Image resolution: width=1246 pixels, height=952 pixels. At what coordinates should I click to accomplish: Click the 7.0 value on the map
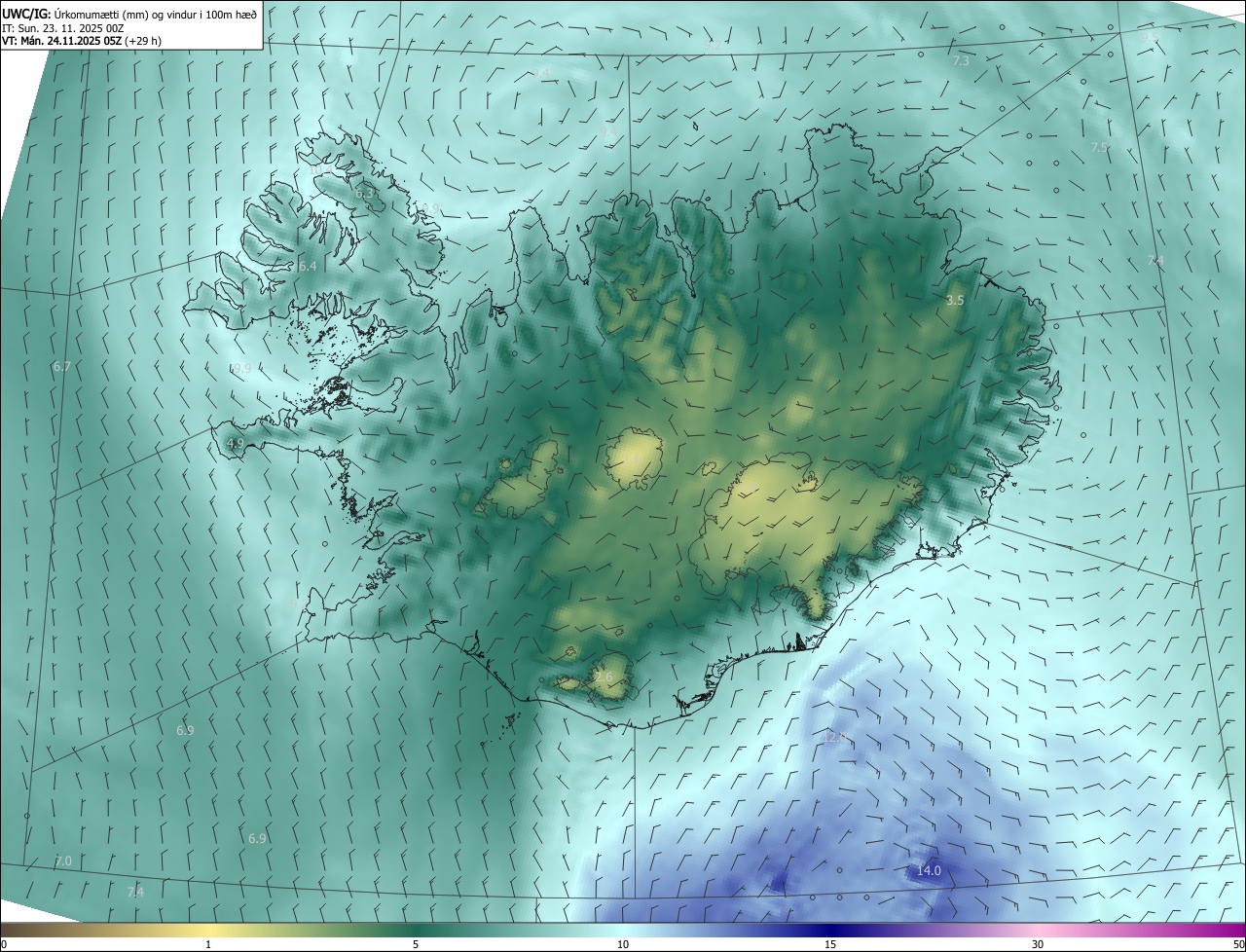click(63, 861)
